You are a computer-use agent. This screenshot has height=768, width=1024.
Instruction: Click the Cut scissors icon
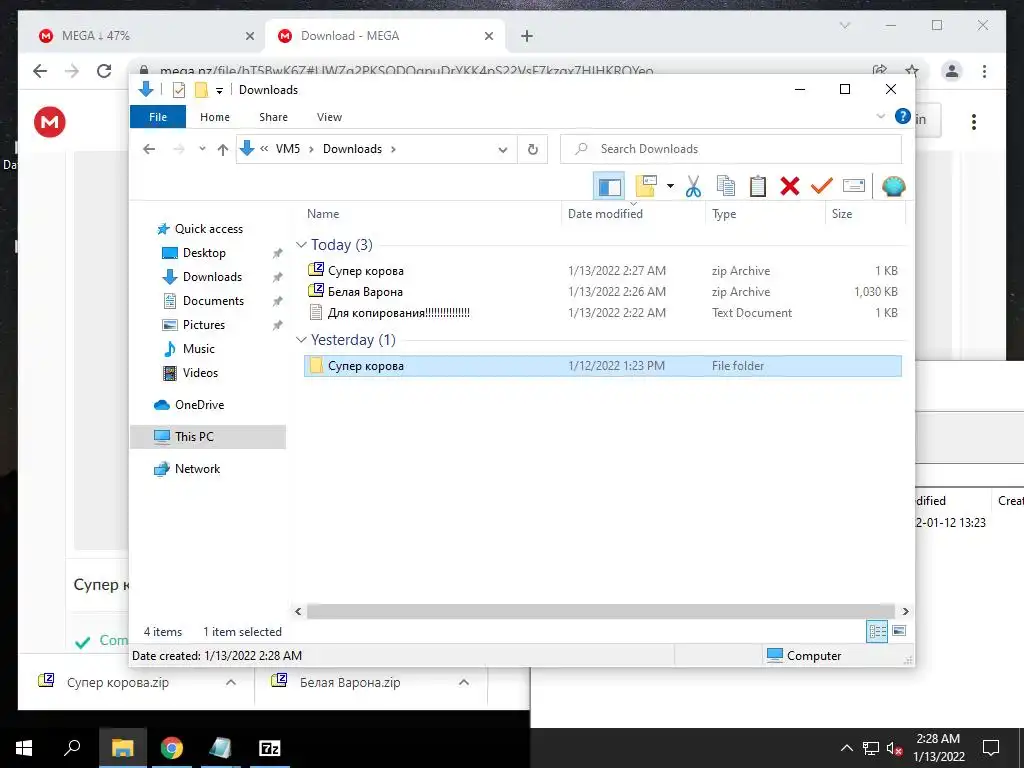693,187
